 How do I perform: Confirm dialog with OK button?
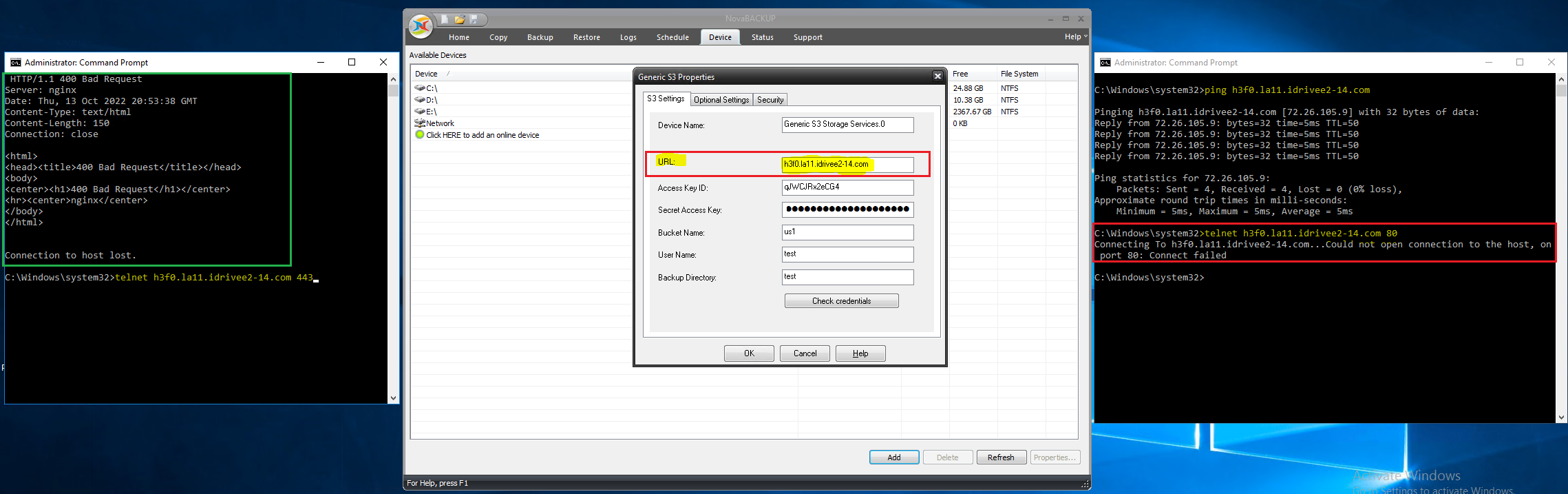point(749,353)
